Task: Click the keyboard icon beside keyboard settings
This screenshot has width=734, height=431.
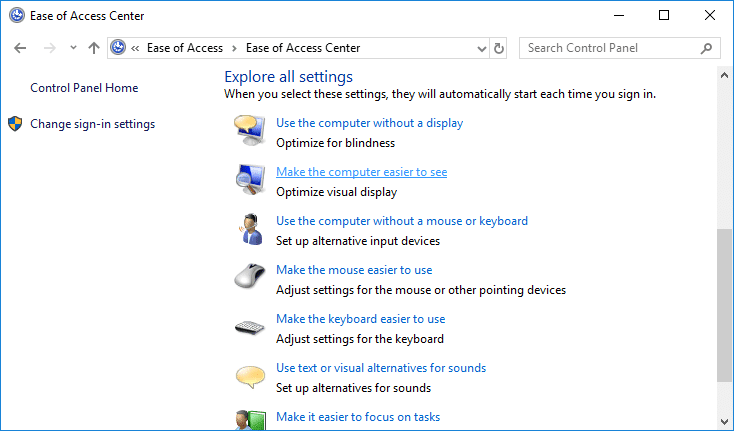Action: tap(248, 327)
